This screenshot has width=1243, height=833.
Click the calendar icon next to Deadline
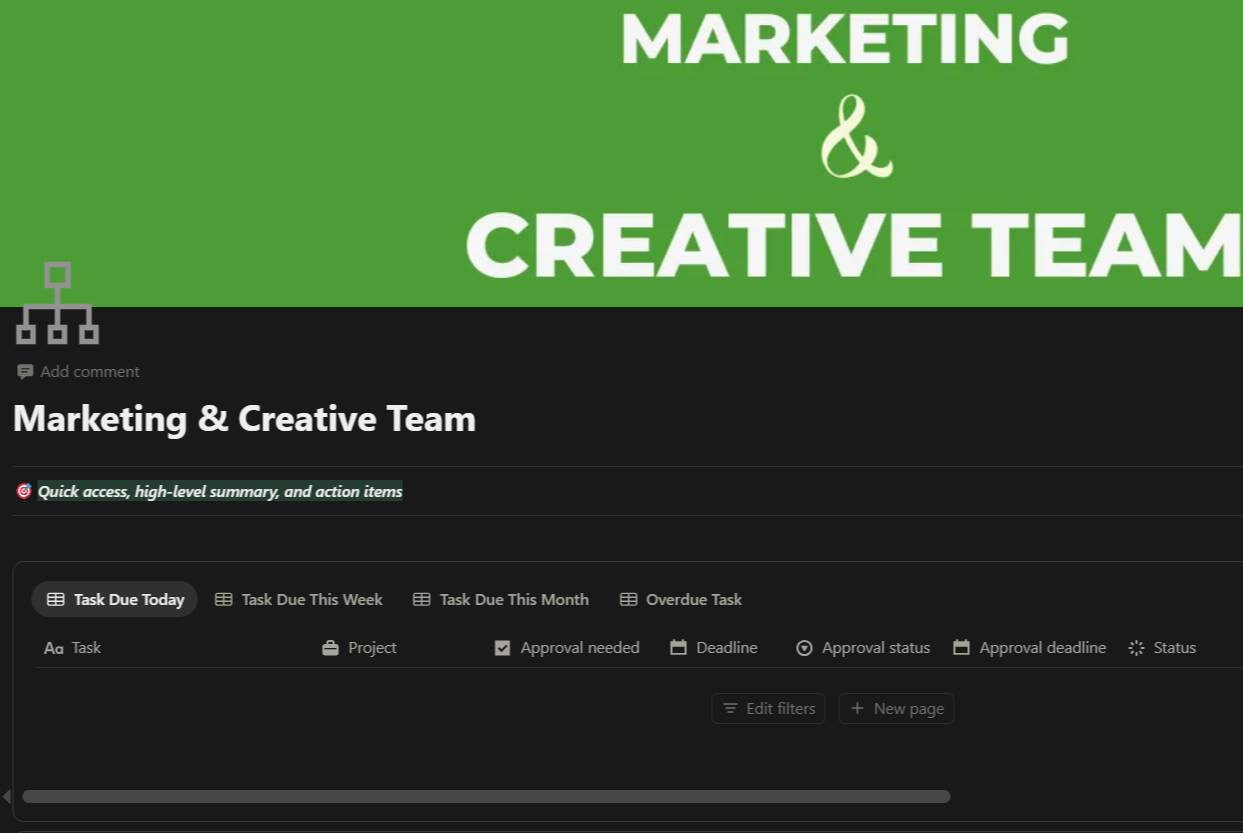pyautogui.click(x=678, y=648)
